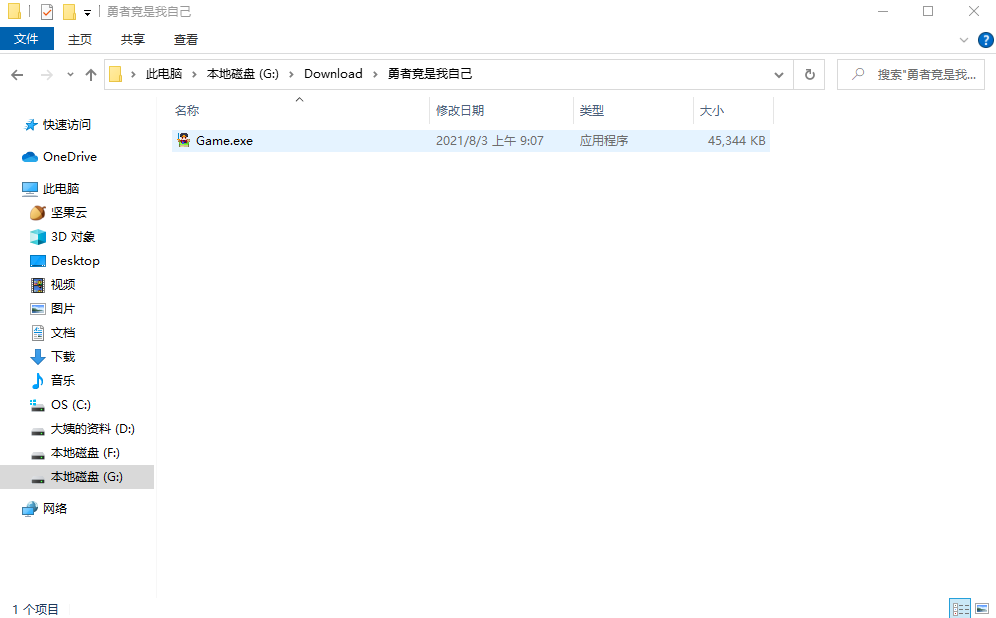Click 勇者竟是我自己 breadcrumb in address bar
The width and height of the screenshot is (996, 618).
click(x=430, y=74)
